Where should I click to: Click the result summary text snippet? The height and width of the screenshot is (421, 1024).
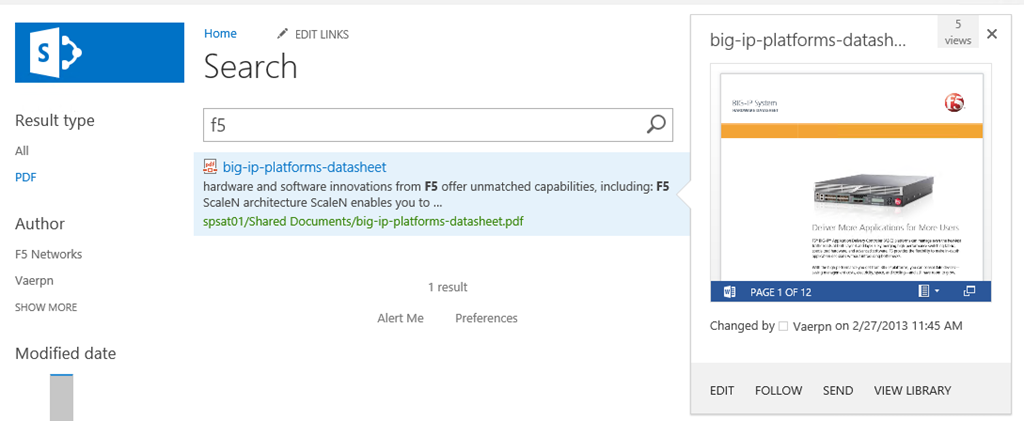[436, 194]
